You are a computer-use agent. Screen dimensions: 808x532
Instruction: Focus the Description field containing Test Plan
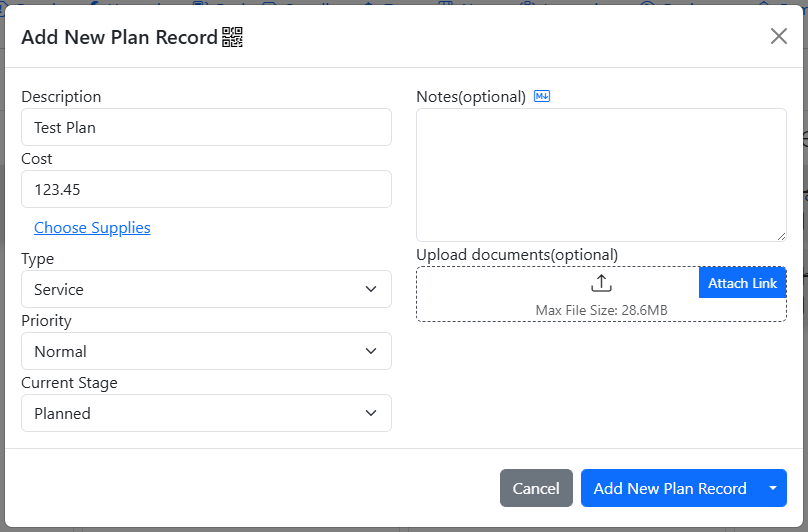click(x=206, y=127)
